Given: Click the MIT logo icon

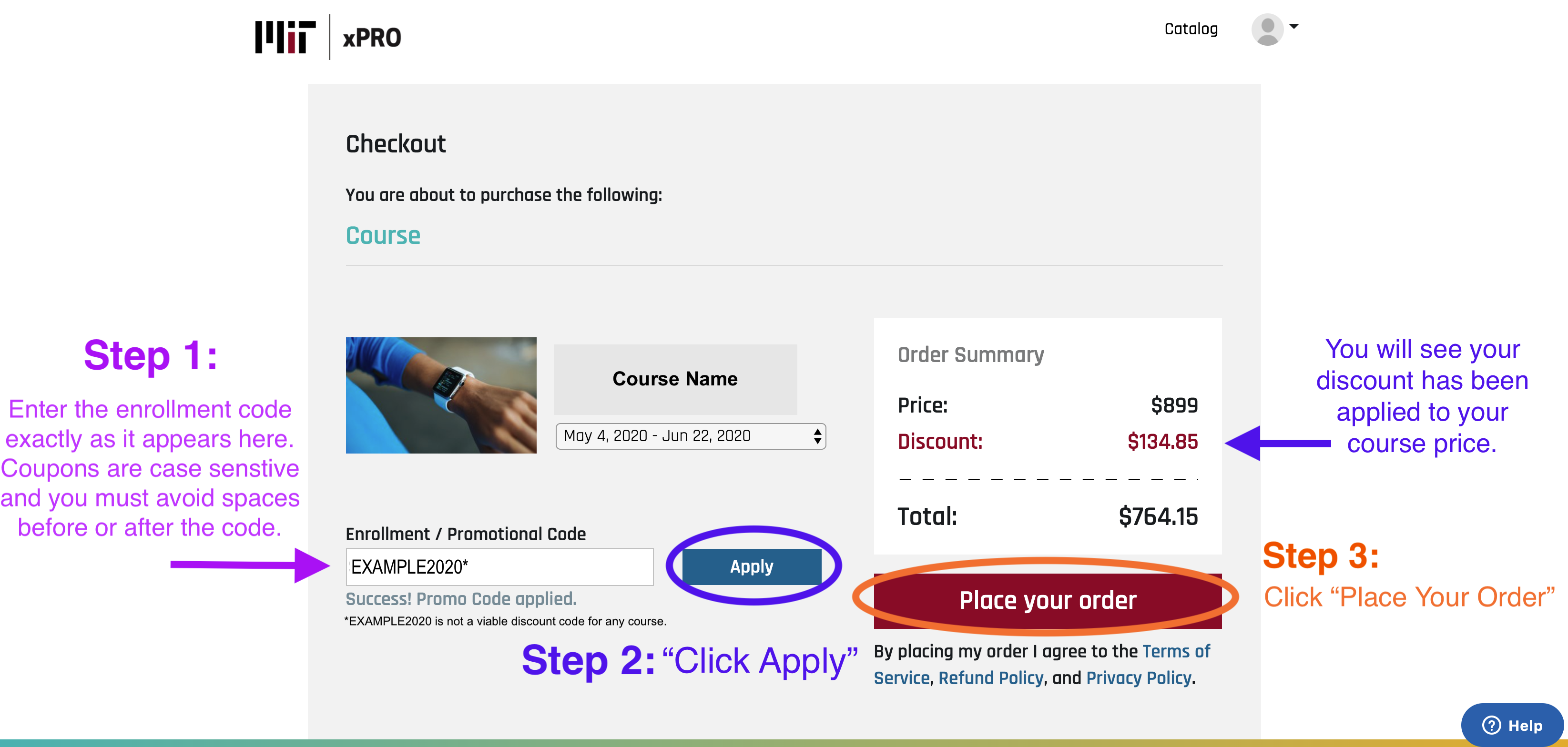Looking at the screenshot, I should [x=285, y=37].
